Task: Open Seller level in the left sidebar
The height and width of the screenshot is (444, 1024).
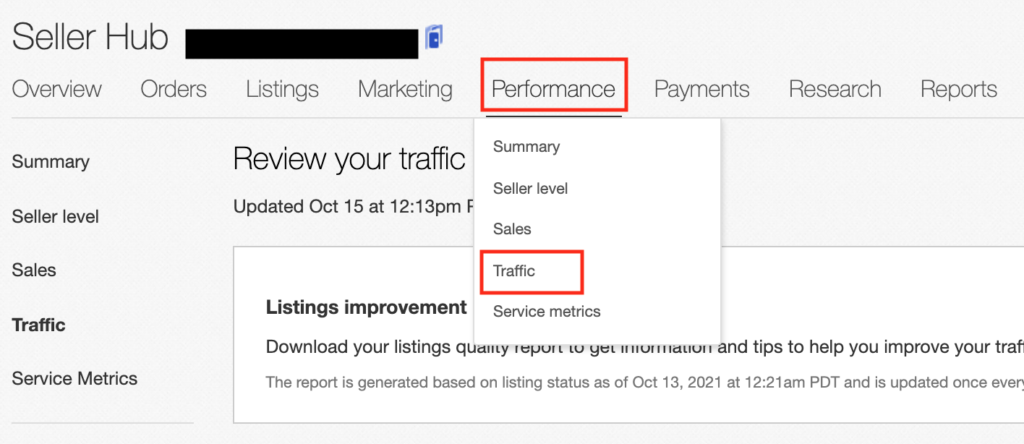Action: [x=55, y=216]
